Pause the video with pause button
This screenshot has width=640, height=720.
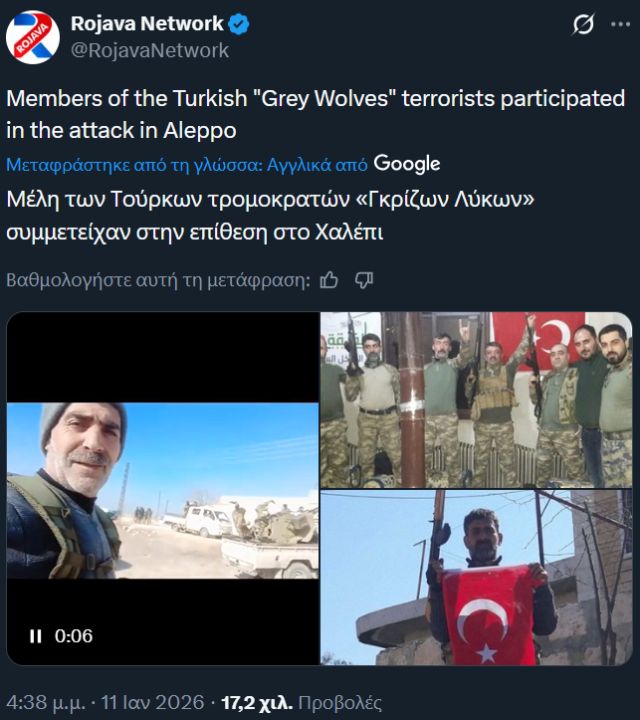35,636
